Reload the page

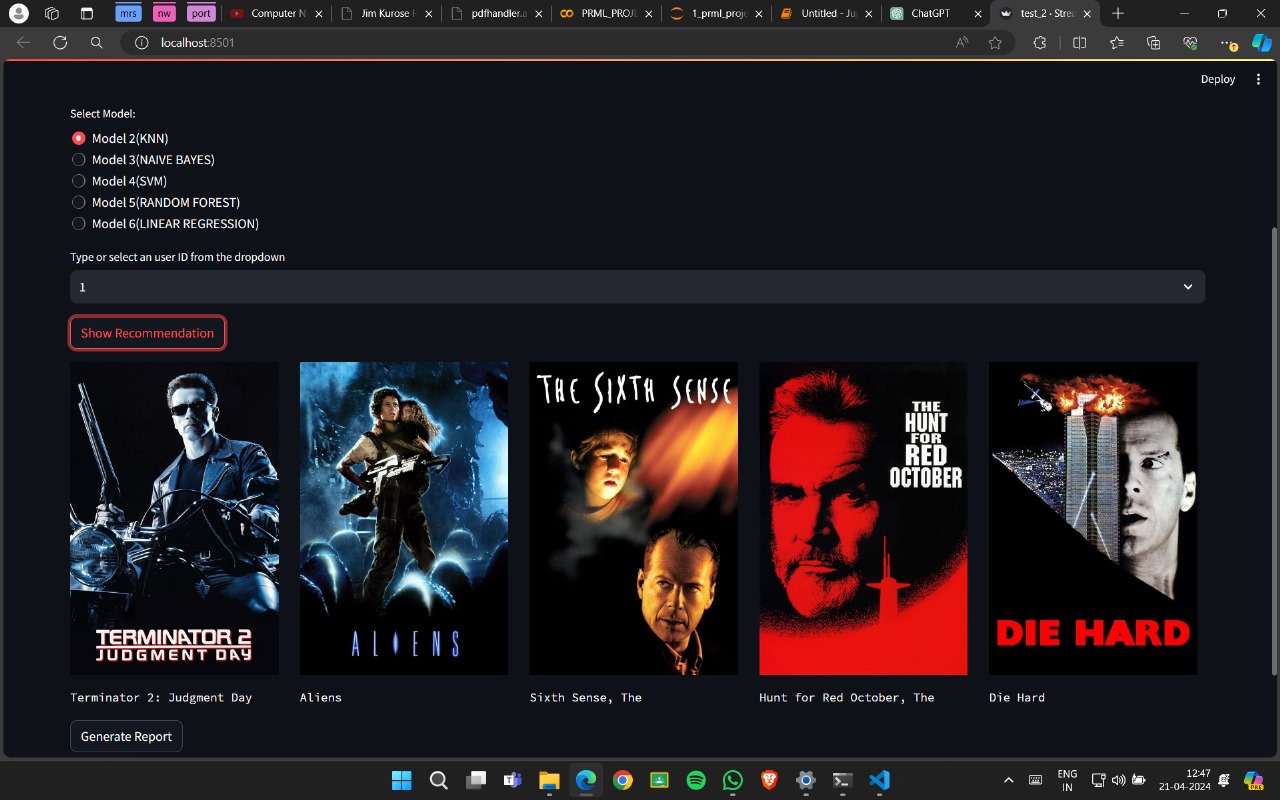[x=60, y=43]
